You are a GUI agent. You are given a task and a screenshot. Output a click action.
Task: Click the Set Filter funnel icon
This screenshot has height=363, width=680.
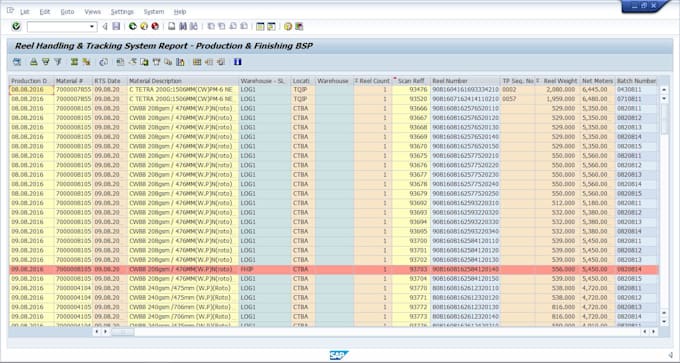(58, 62)
